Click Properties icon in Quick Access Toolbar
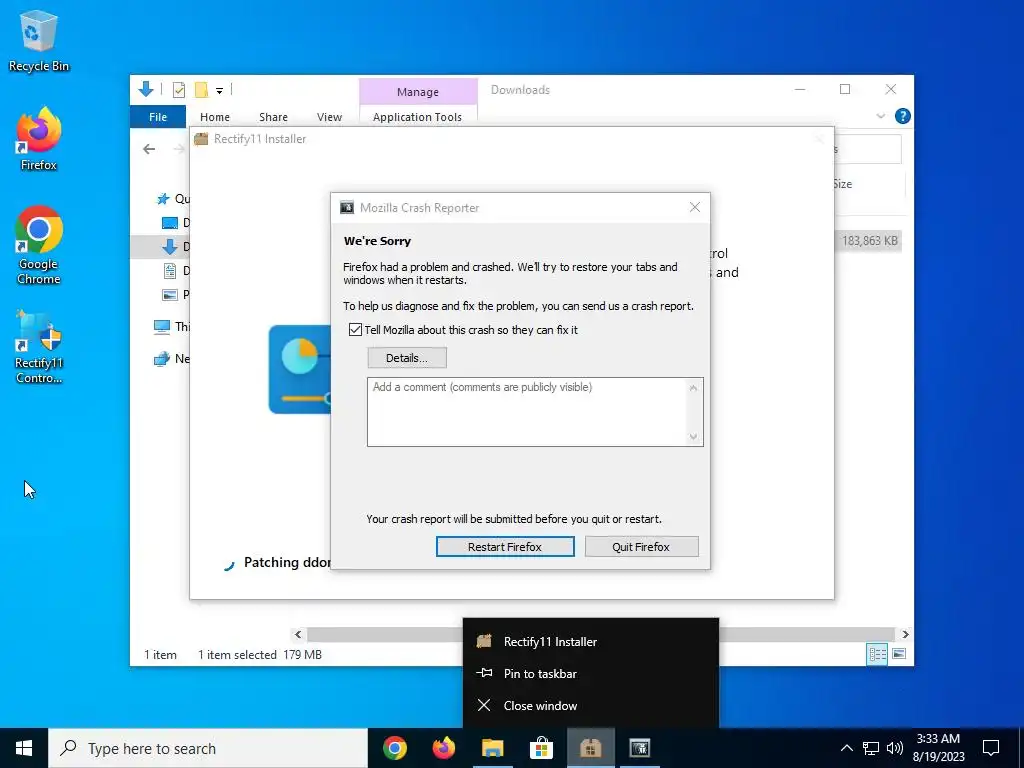This screenshot has width=1024, height=768. tap(179, 90)
